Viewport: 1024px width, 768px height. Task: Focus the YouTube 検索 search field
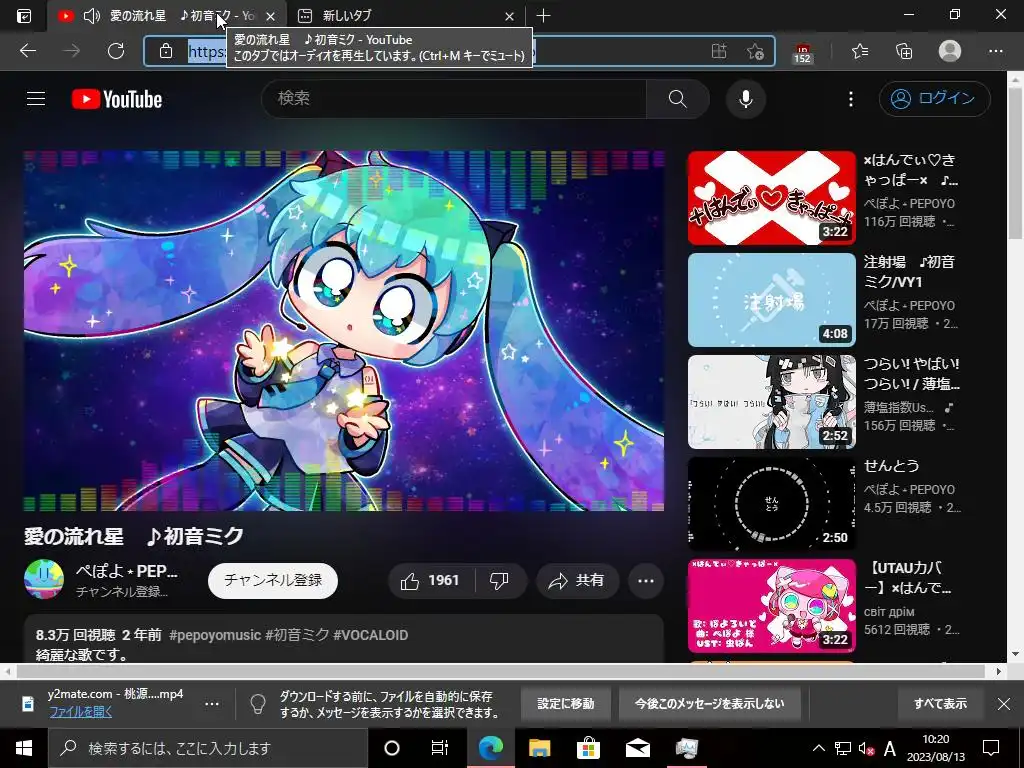(455, 99)
